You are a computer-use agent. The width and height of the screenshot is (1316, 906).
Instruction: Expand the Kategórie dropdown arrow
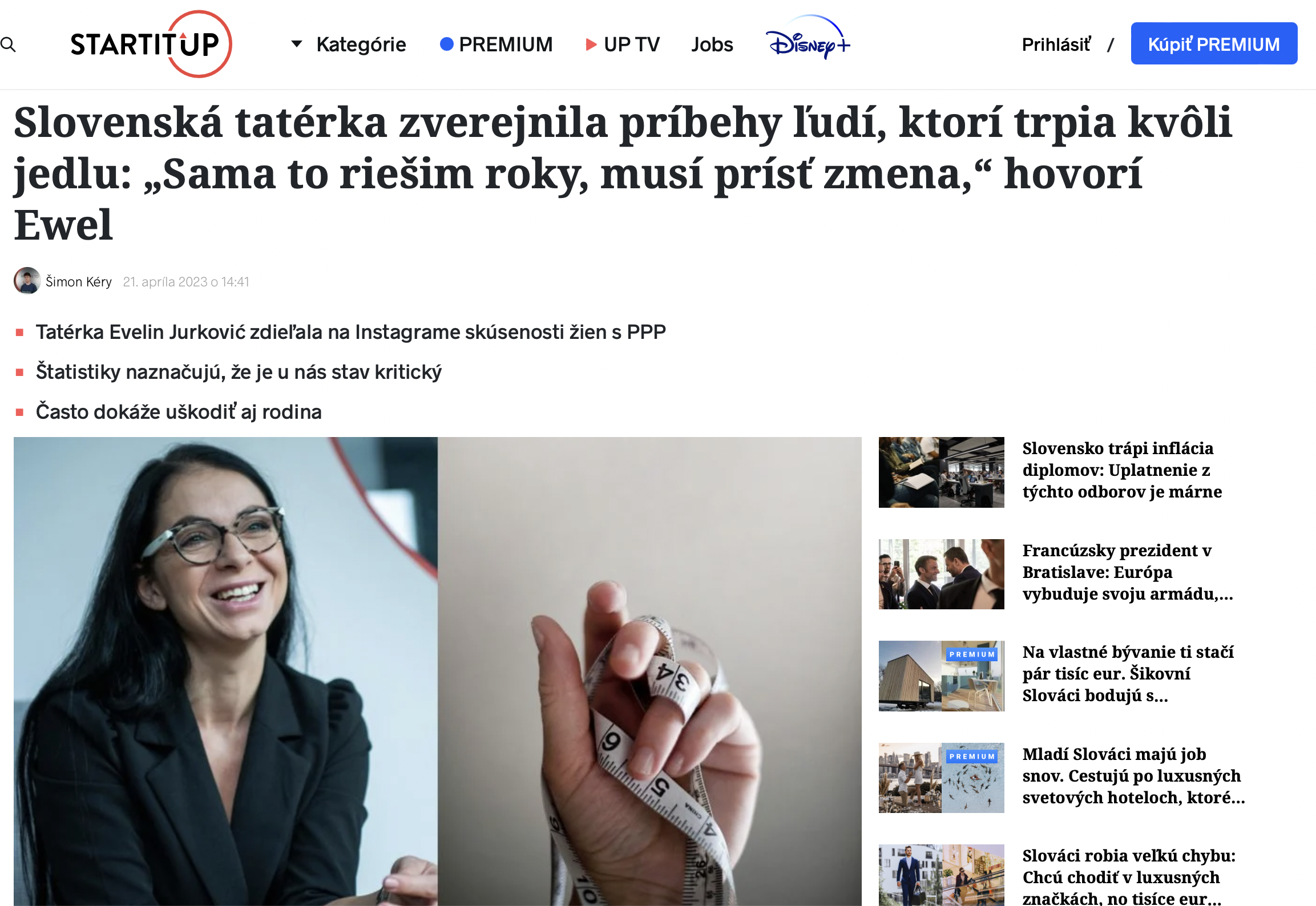[x=296, y=44]
